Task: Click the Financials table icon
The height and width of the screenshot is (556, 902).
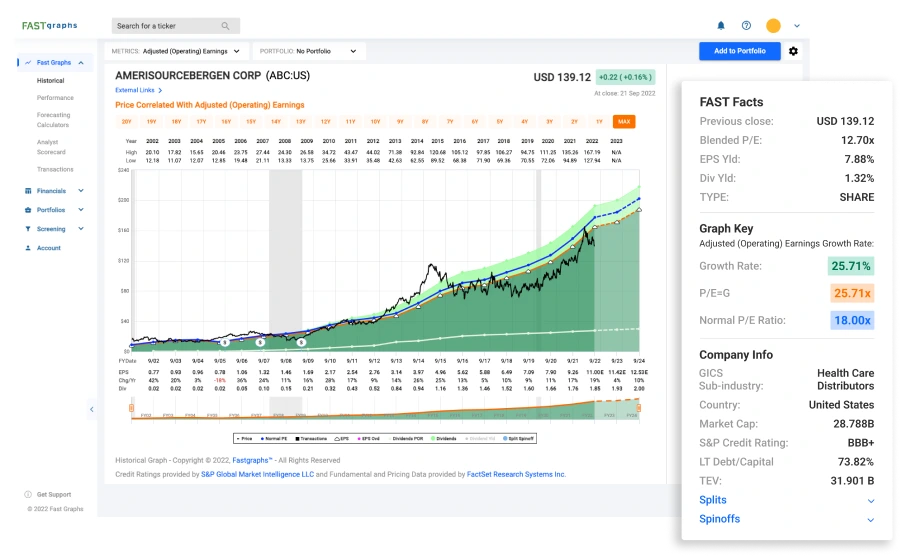Action: (28, 191)
